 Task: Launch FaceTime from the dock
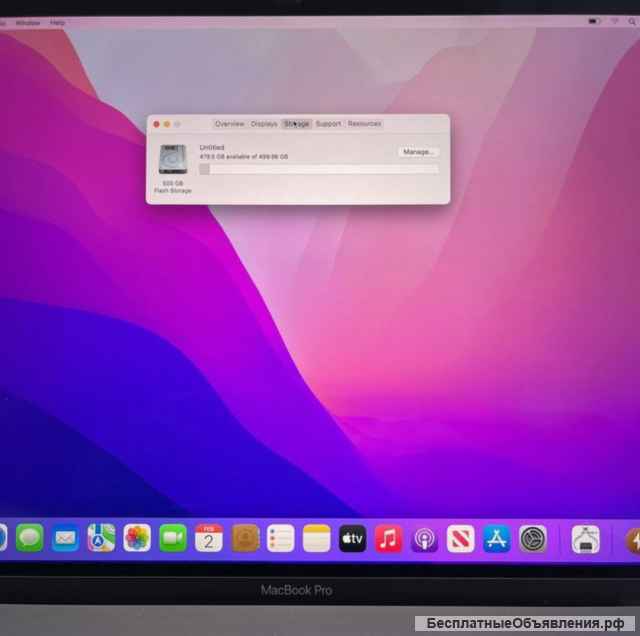coord(173,538)
